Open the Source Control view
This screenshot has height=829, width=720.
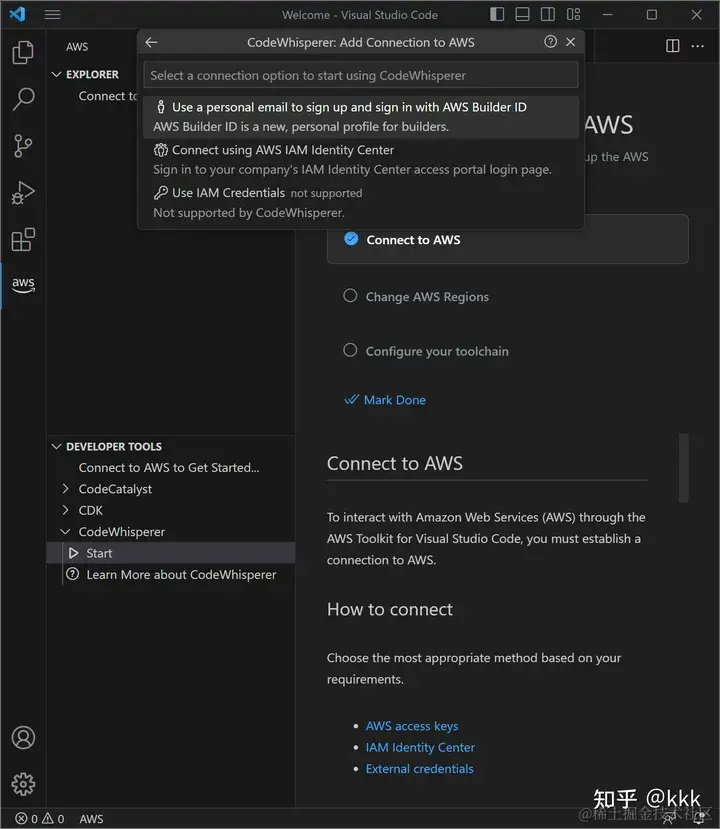pyautogui.click(x=23, y=146)
